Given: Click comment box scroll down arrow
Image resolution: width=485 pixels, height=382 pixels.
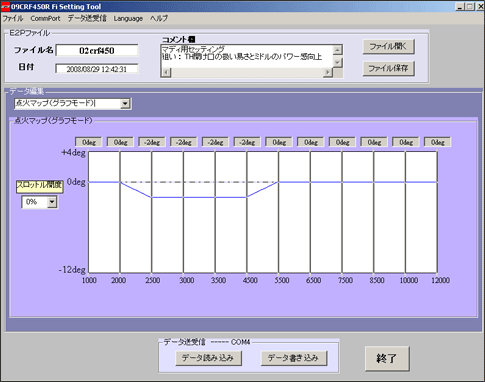Looking at the screenshot, I should (x=338, y=62).
